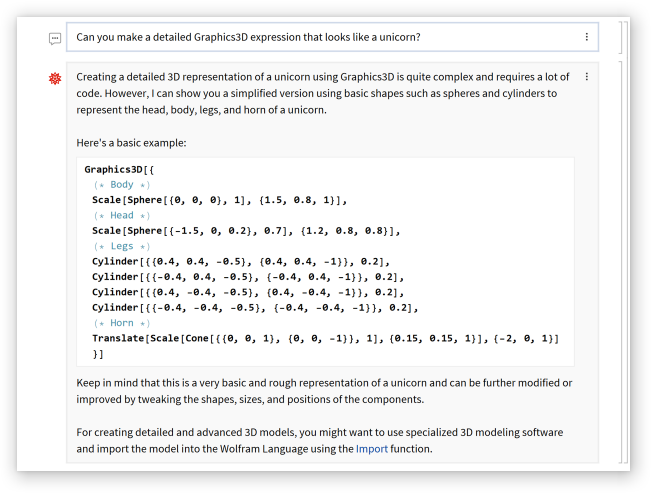651x494 pixels.
Task: Click the chat input speech bubble icon
Action: tap(55, 38)
